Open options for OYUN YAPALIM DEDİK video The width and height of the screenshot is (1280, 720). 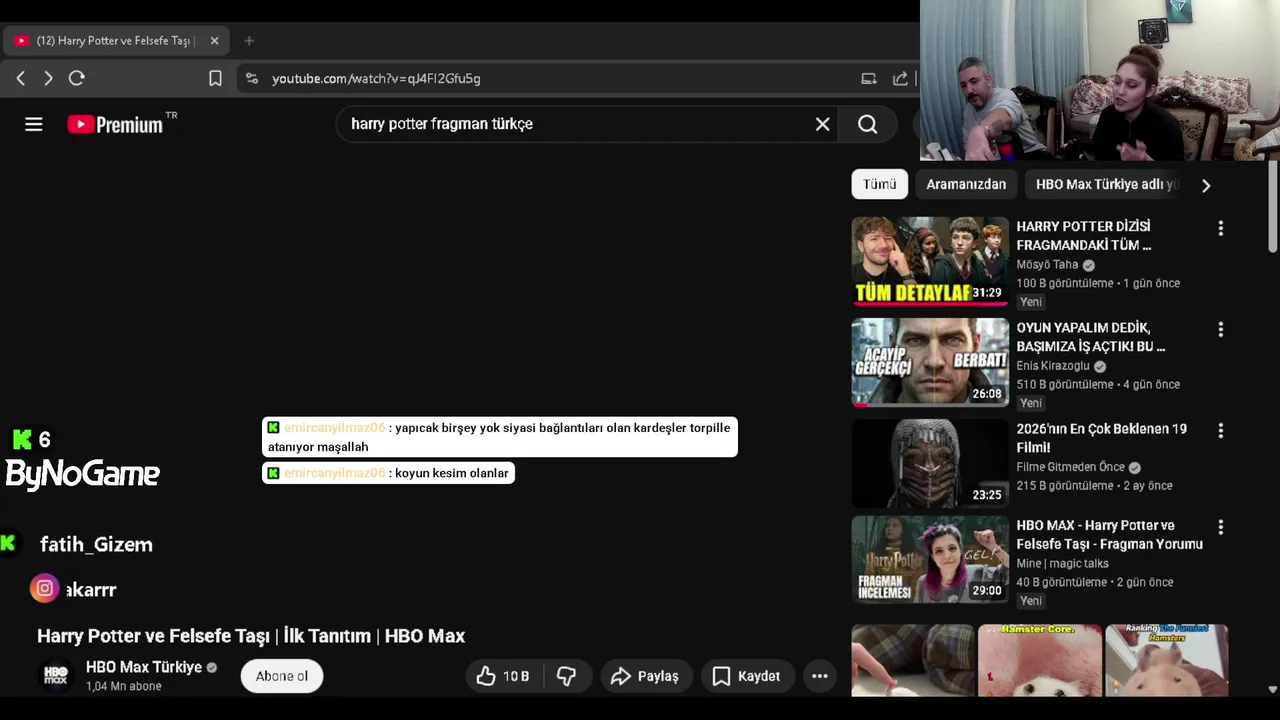click(x=1220, y=330)
